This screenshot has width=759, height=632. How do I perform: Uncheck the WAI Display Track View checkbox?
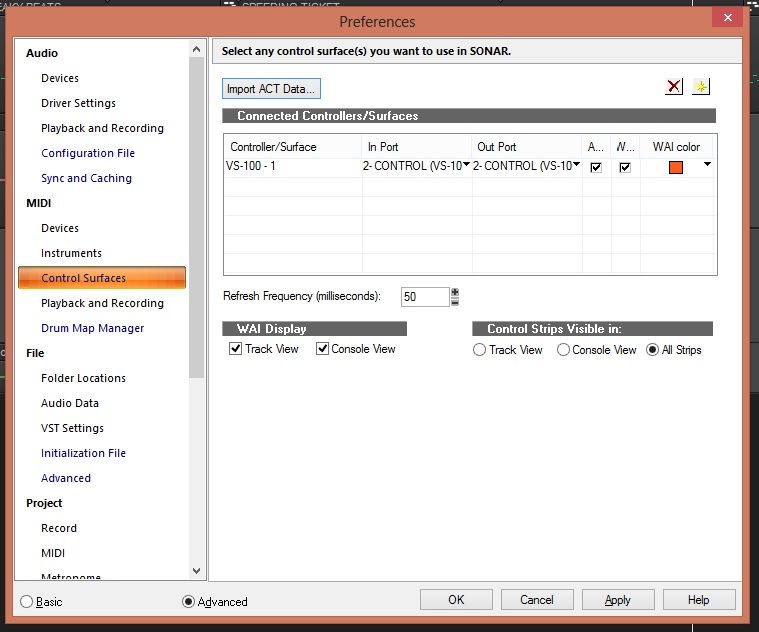(x=236, y=349)
